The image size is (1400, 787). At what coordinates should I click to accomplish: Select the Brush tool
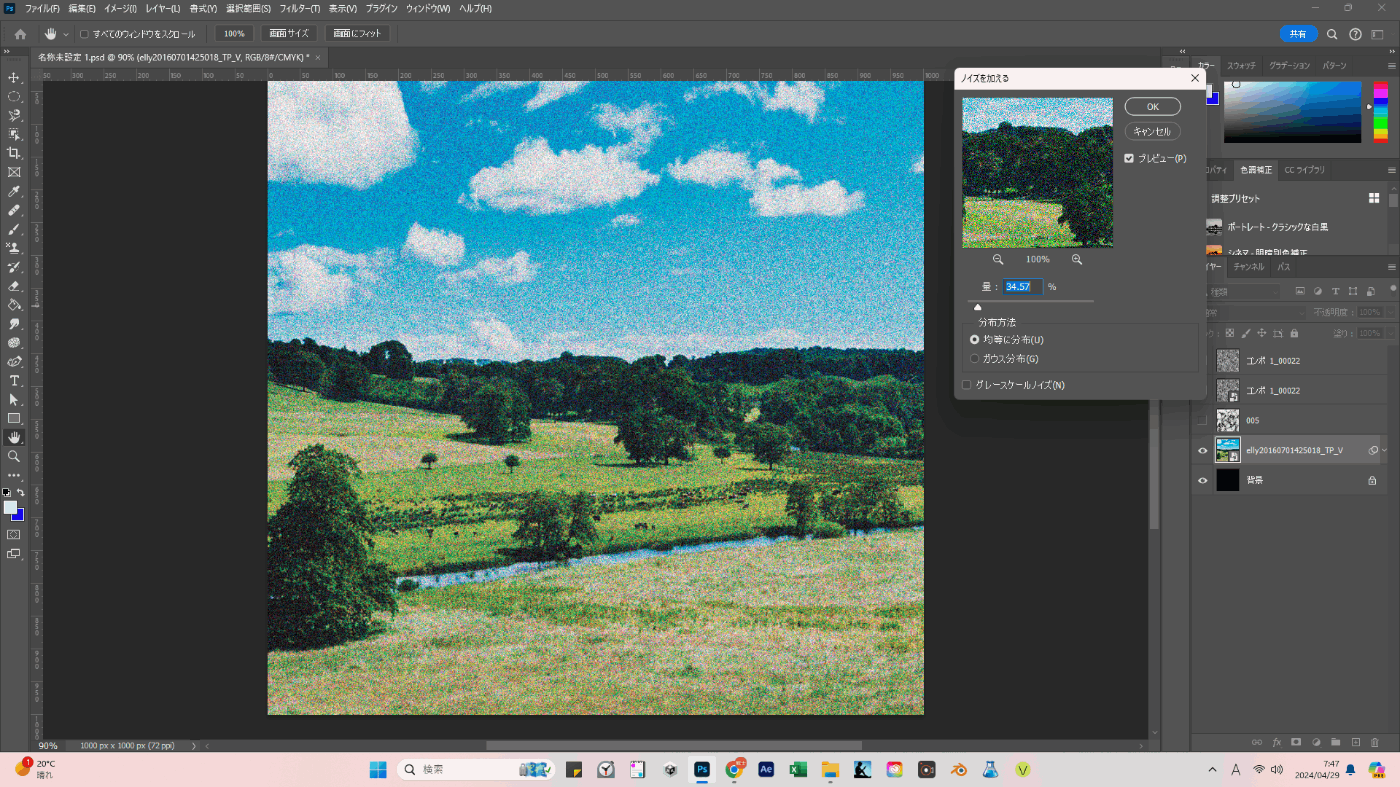(14, 230)
